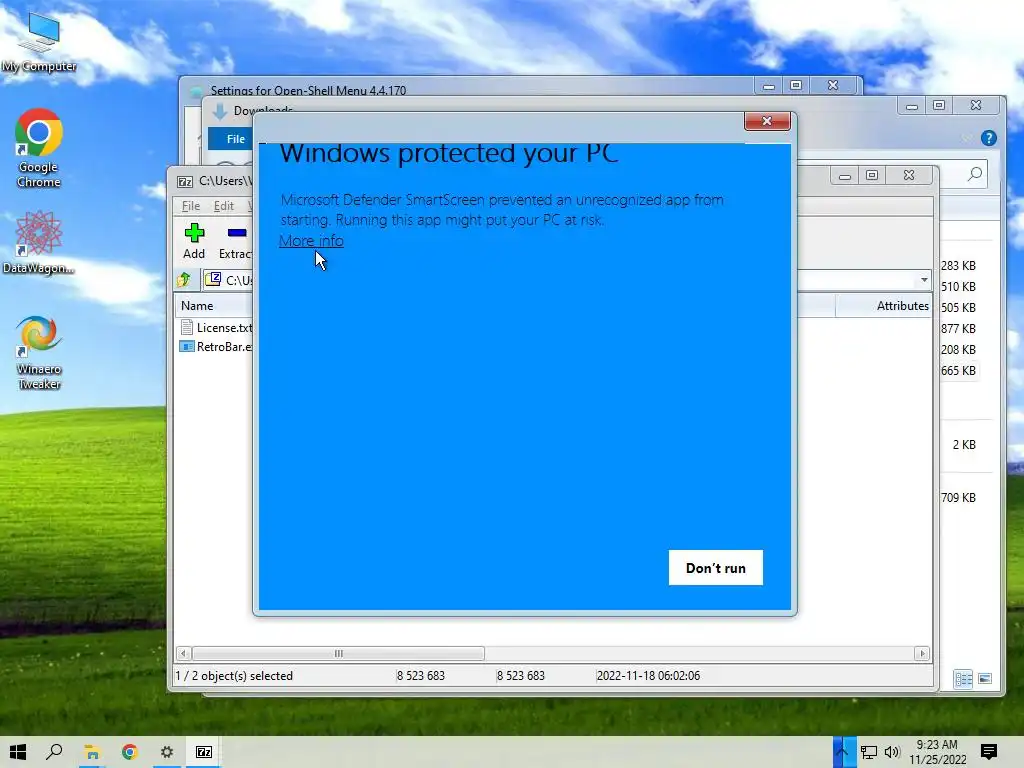Select the License.txt file row
The width and height of the screenshot is (1024, 768).
tap(216, 327)
